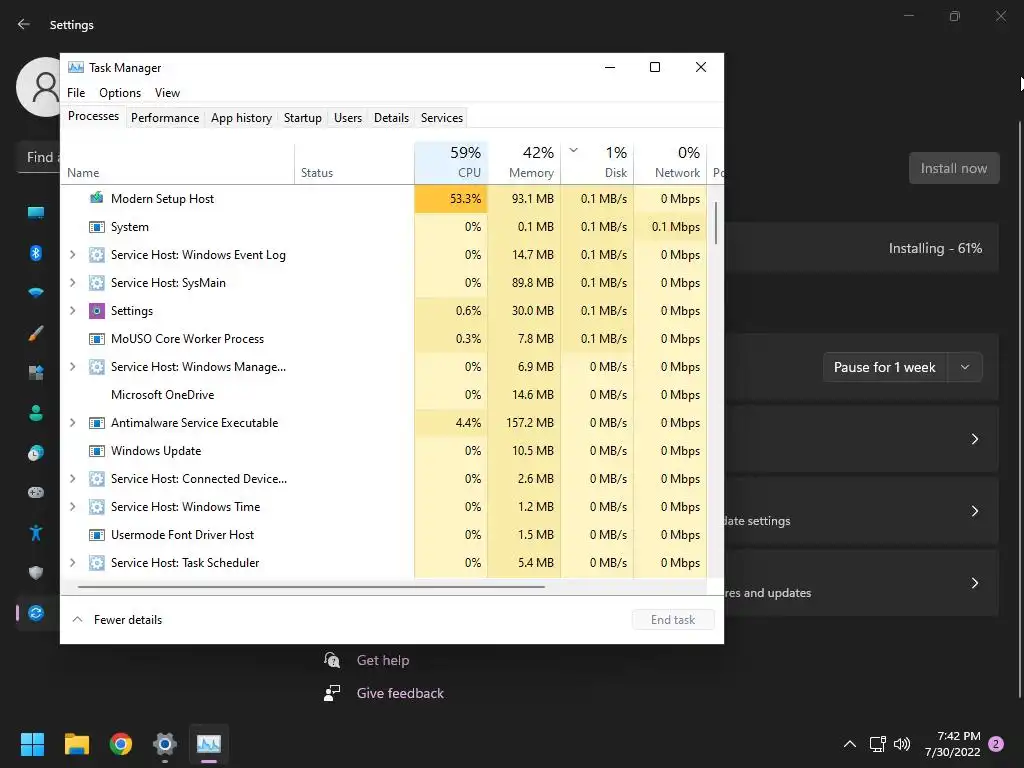
Task: Click the Usermode Font Driver Host icon
Action: point(97,535)
